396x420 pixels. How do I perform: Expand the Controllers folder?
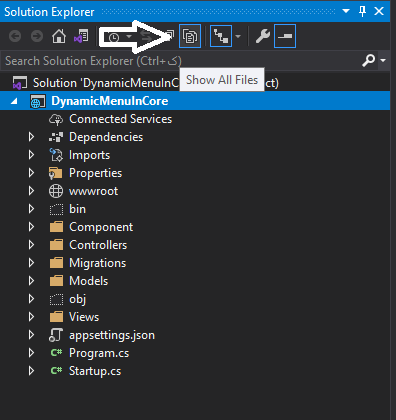pos(31,245)
